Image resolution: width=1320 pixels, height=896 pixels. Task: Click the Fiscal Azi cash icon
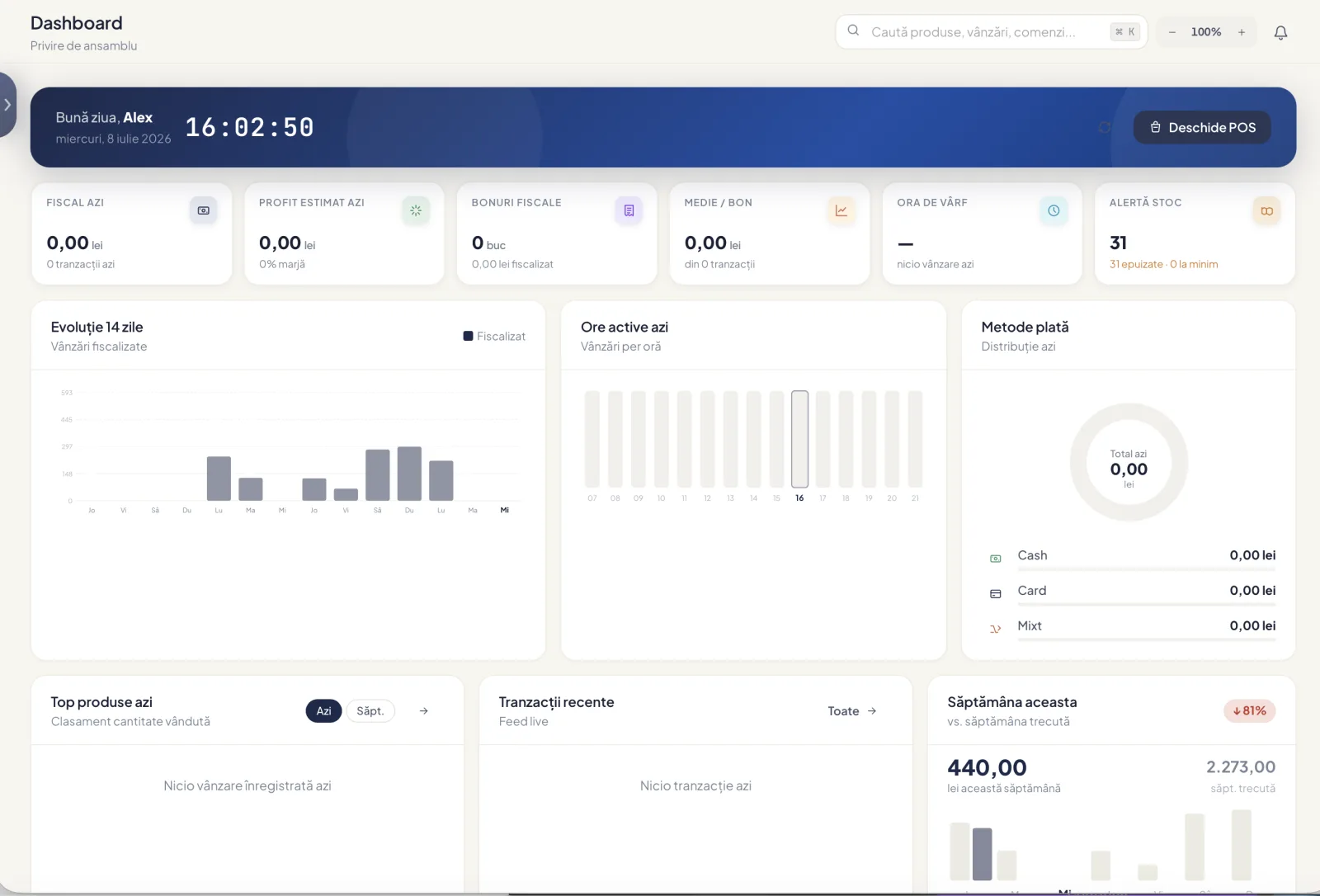203,210
